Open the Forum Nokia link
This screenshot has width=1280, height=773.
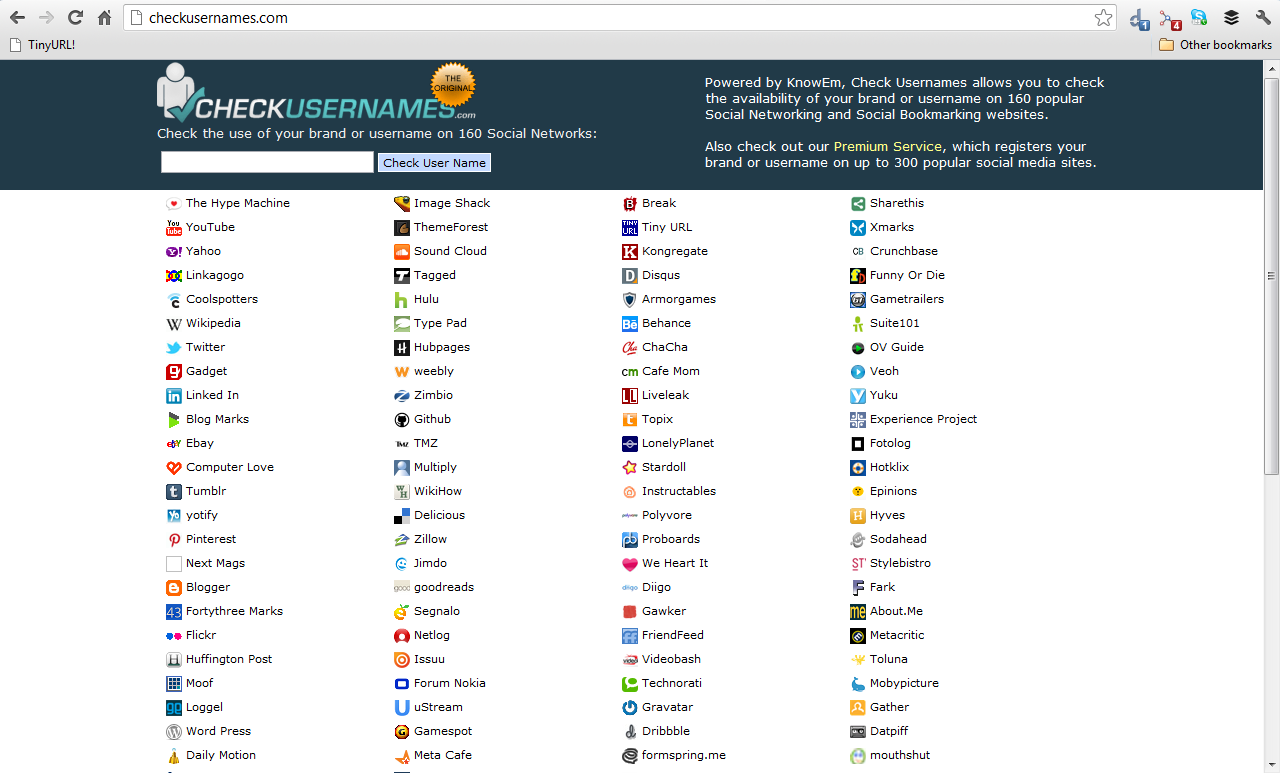click(450, 683)
